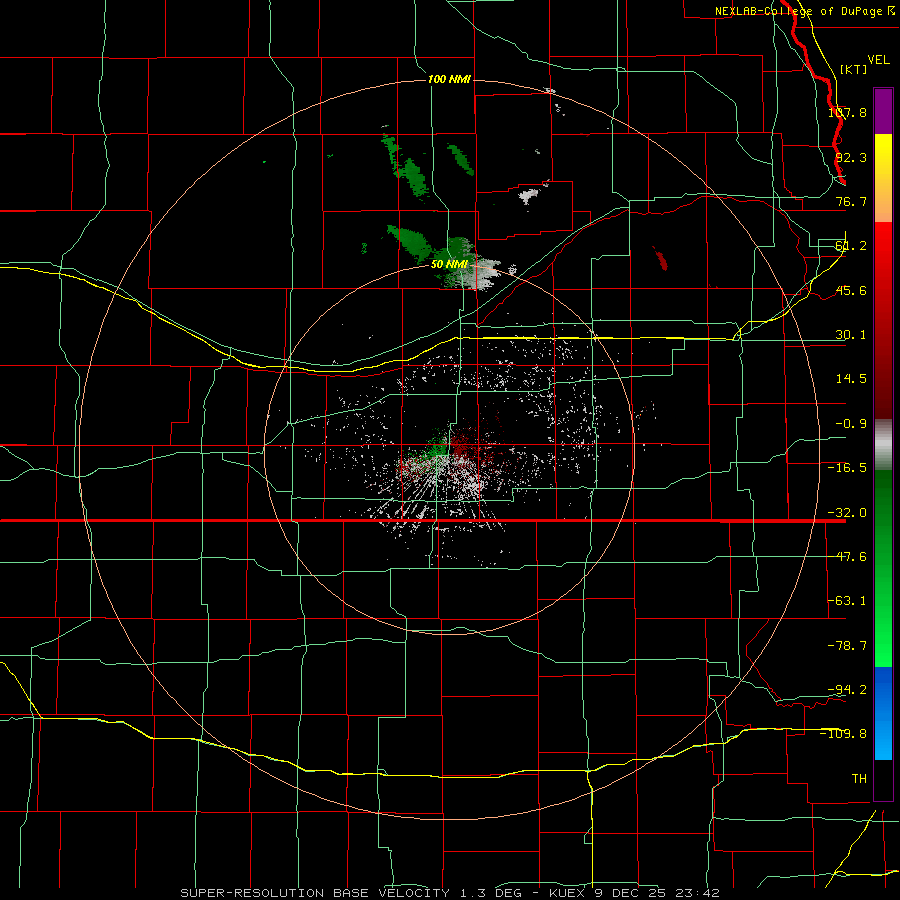Image resolution: width=900 pixels, height=900 pixels.
Task: Select the 61.2 scale value
Action: 851,246
